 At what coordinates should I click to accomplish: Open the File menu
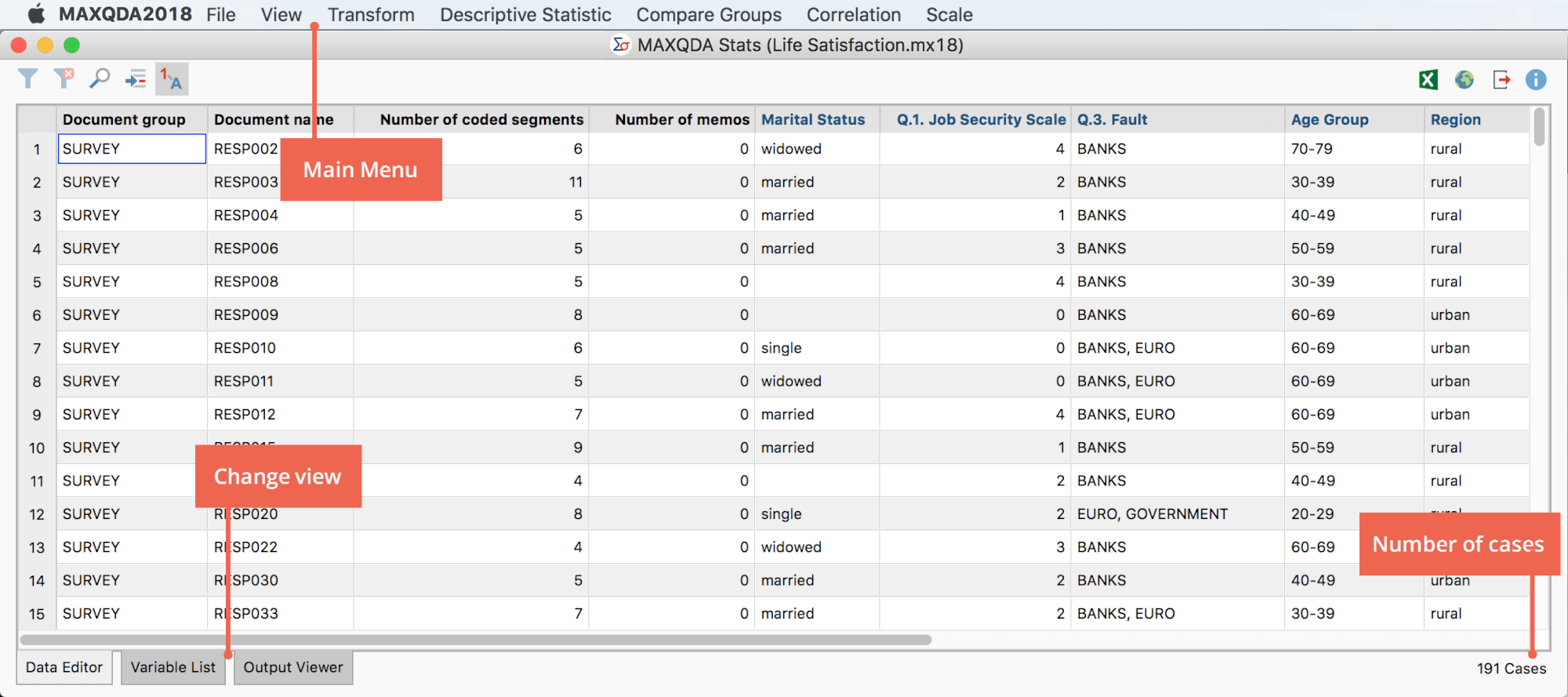click(221, 15)
